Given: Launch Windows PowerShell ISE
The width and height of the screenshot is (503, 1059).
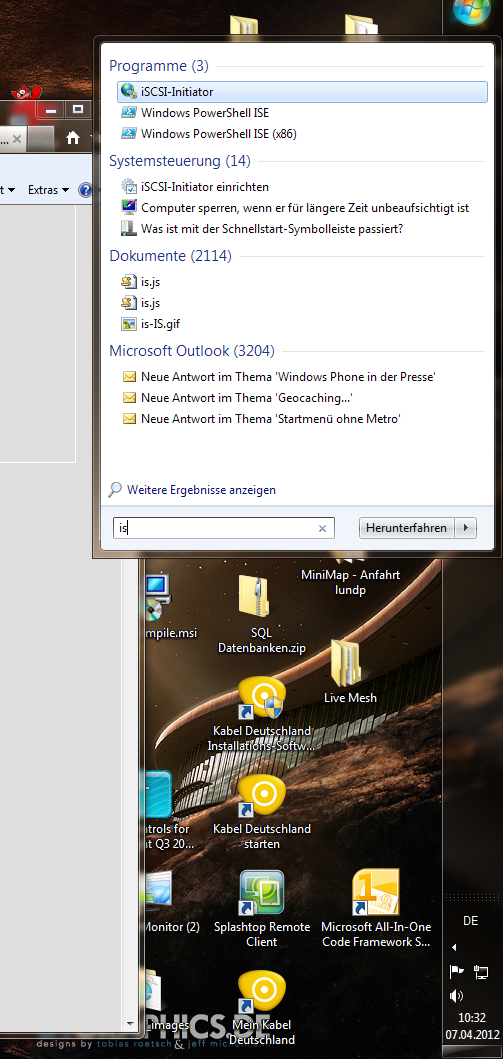Looking at the screenshot, I should tap(205, 113).
